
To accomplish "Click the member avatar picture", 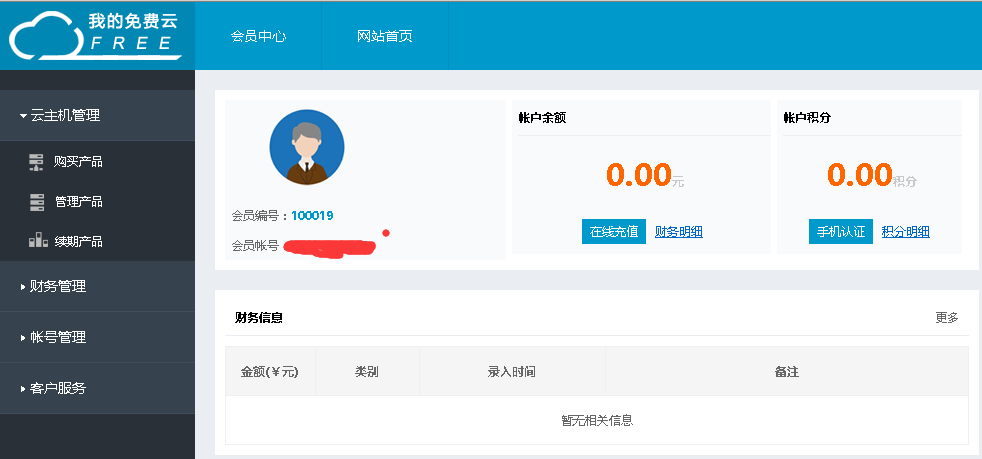I will tap(307, 147).
